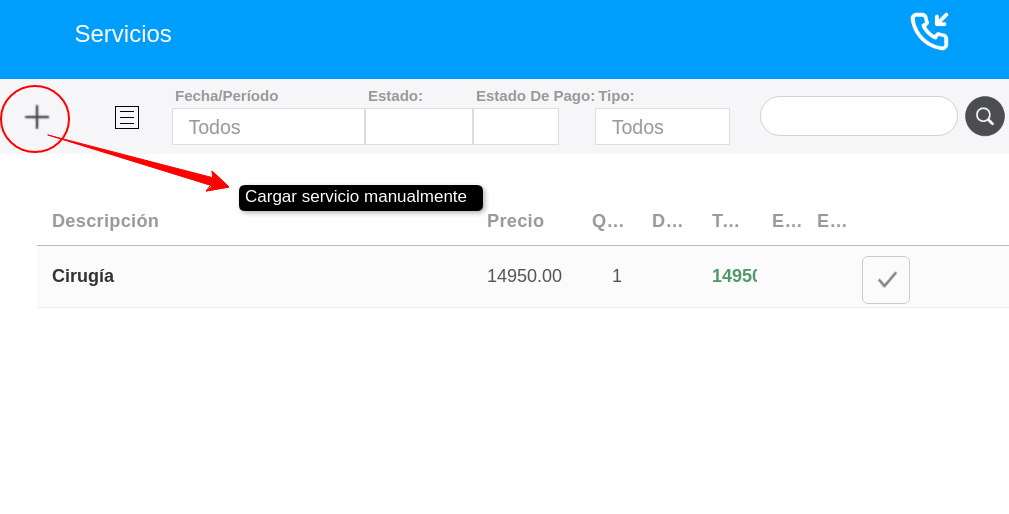Viewport: 1009px width, 514px height.
Task: Sort by the Descripción column header
Action: 105,221
